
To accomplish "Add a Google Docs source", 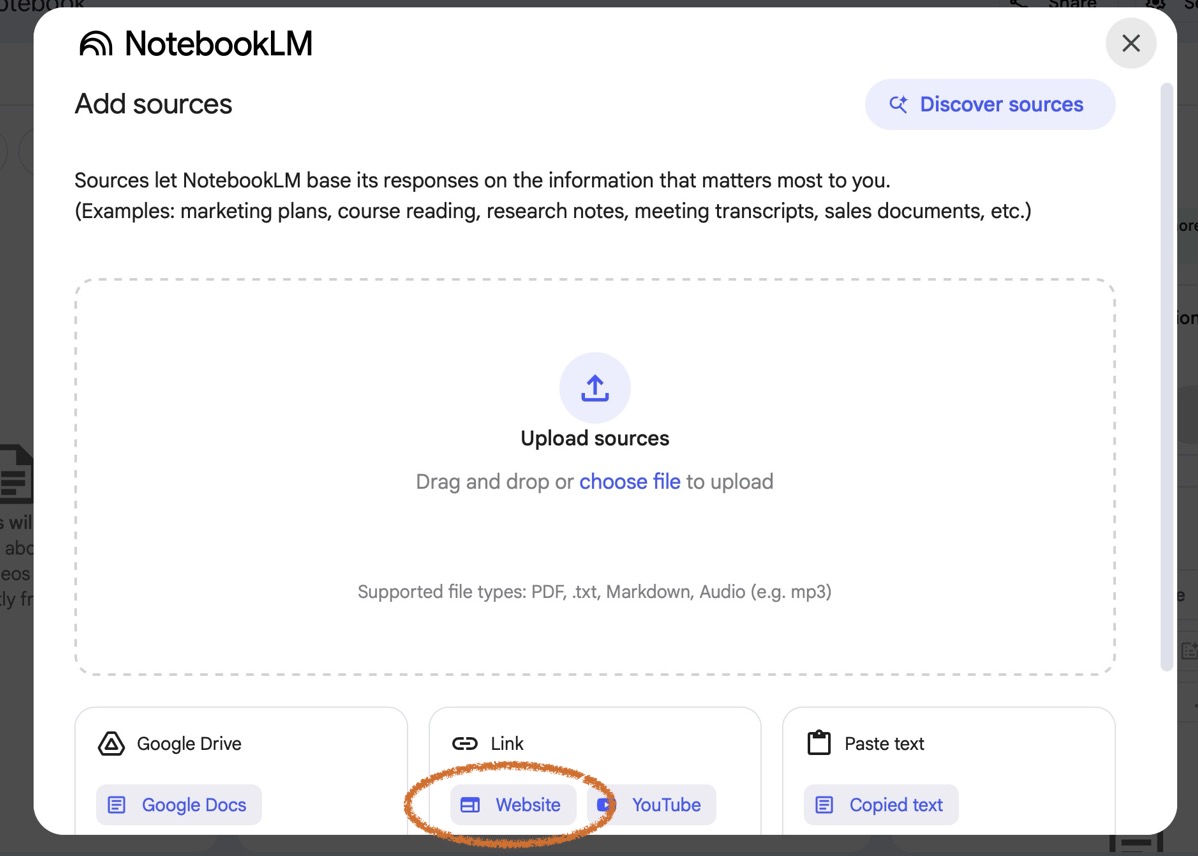I will 179,805.
